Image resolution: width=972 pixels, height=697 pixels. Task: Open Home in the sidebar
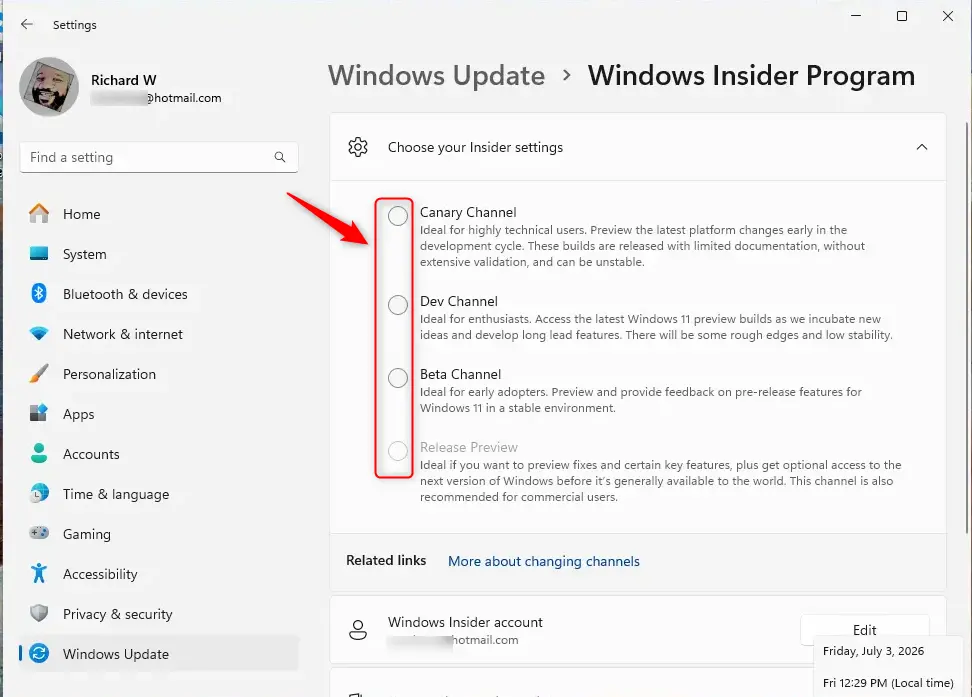click(159, 214)
